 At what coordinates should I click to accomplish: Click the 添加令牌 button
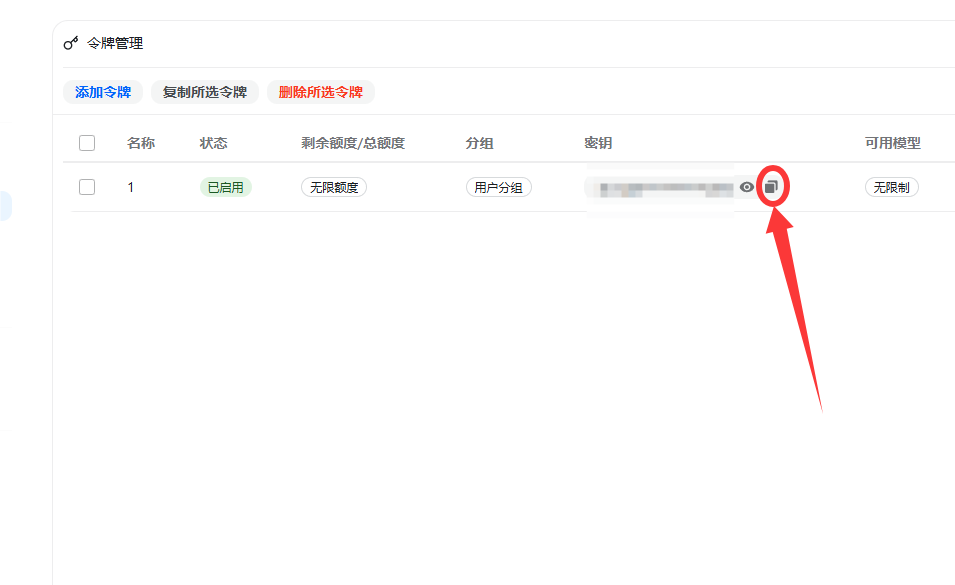click(102, 91)
